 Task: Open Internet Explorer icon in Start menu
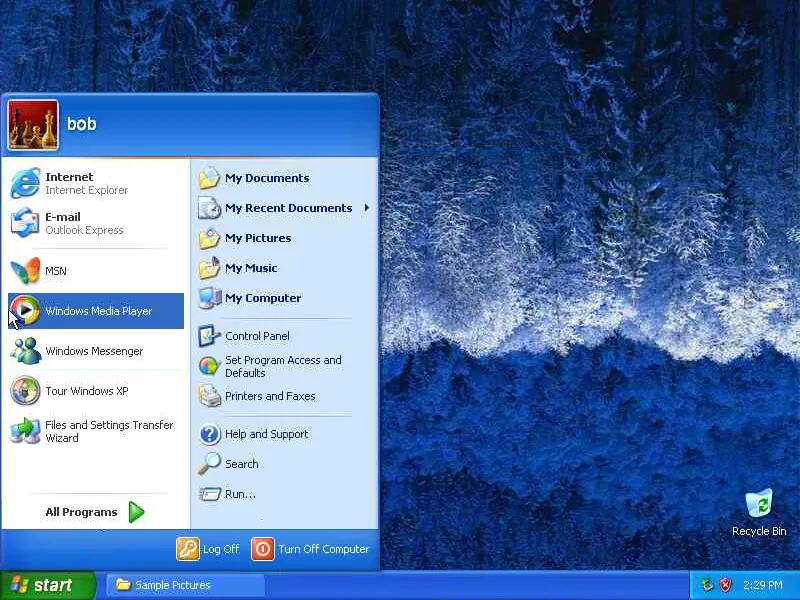(x=25, y=183)
